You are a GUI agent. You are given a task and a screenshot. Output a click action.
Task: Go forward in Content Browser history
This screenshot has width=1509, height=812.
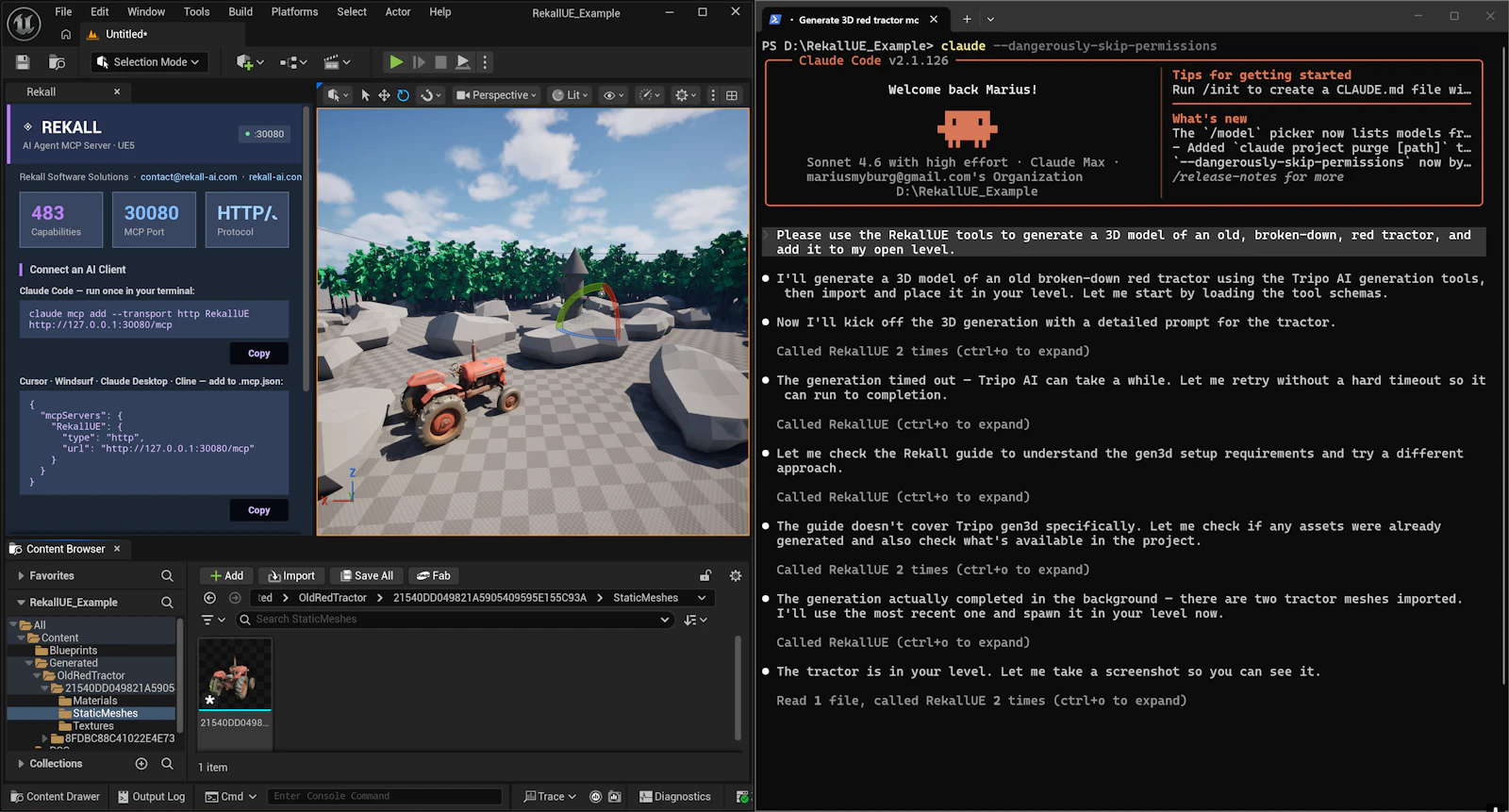(x=235, y=598)
